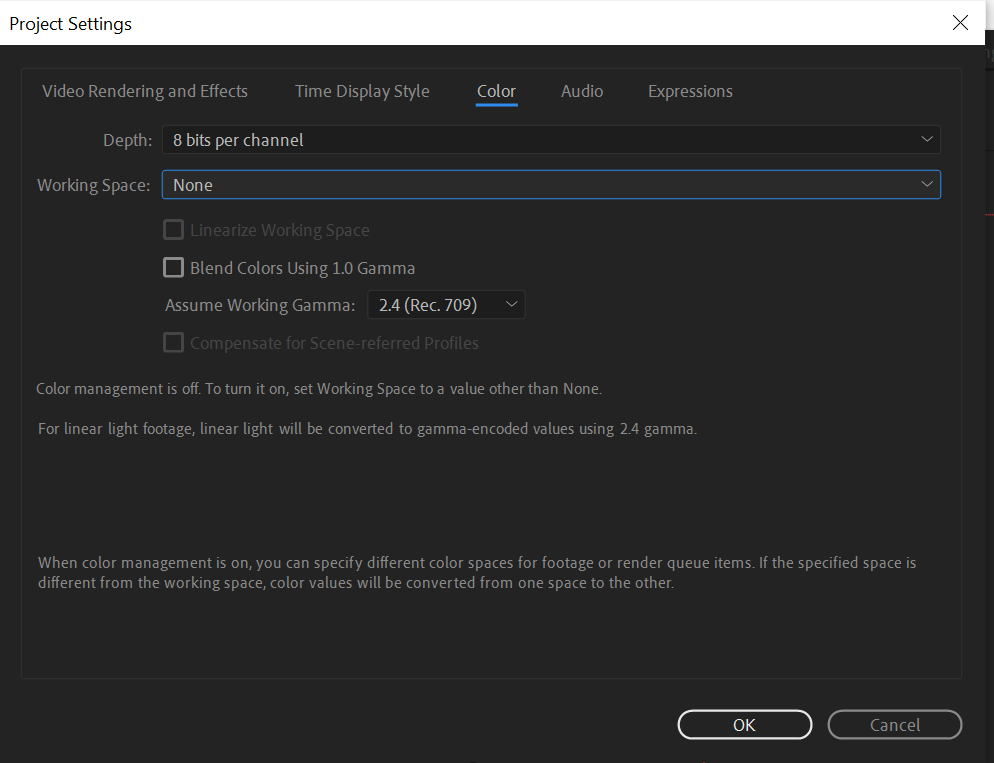Open the Depth dropdown
Viewport: 994px width, 763px height.
tap(550, 139)
